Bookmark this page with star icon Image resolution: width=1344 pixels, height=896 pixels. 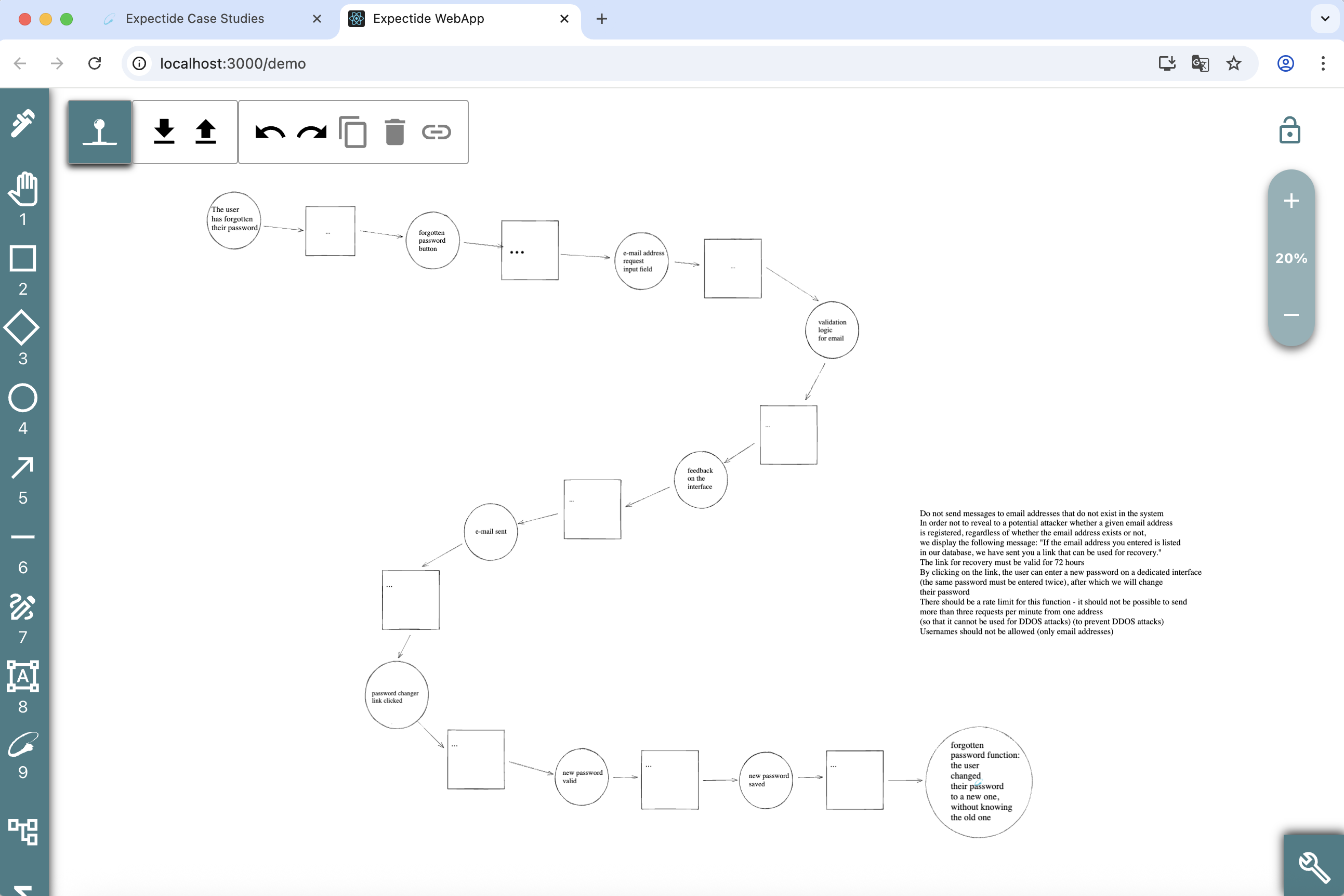pyautogui.click(x=1233, y=63)
